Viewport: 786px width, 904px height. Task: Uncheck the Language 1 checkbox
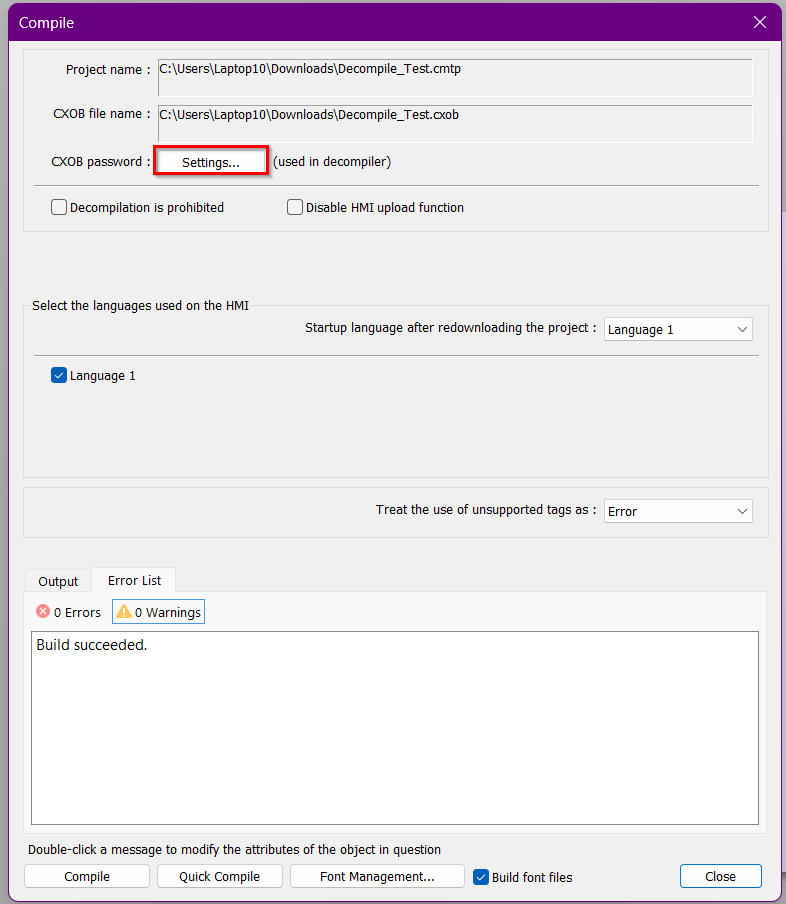(59, 376)
